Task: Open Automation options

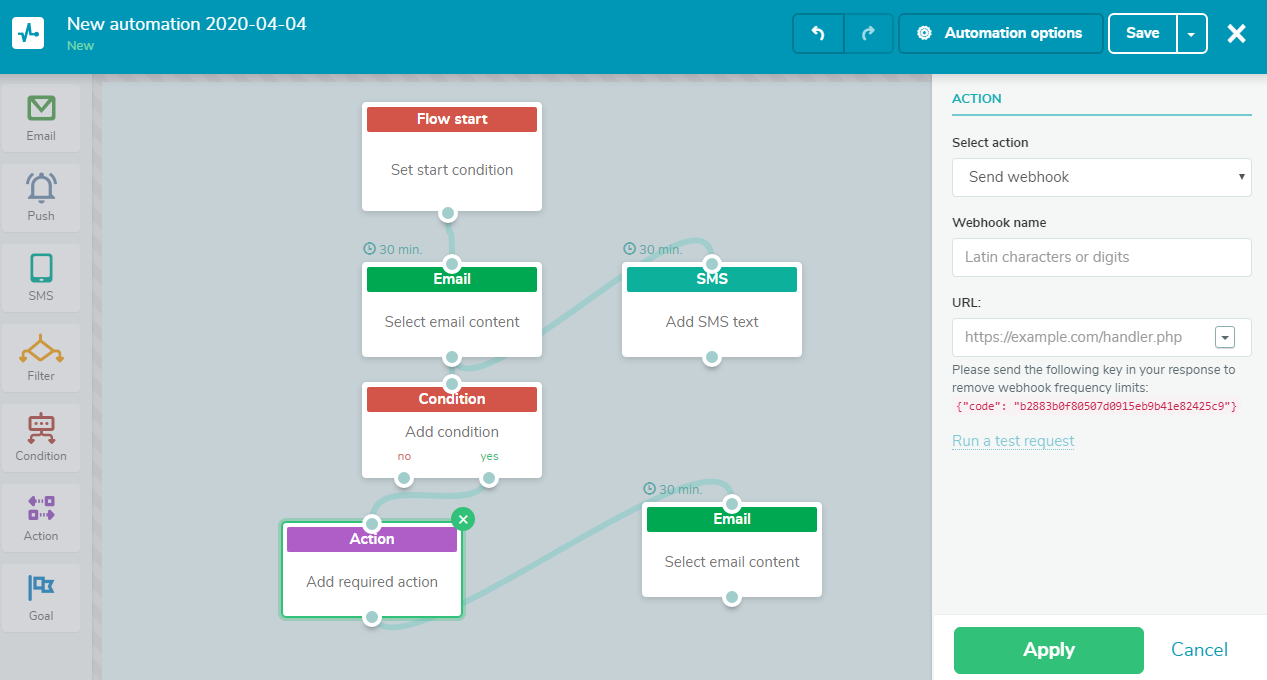Action: pos(1000,33)
